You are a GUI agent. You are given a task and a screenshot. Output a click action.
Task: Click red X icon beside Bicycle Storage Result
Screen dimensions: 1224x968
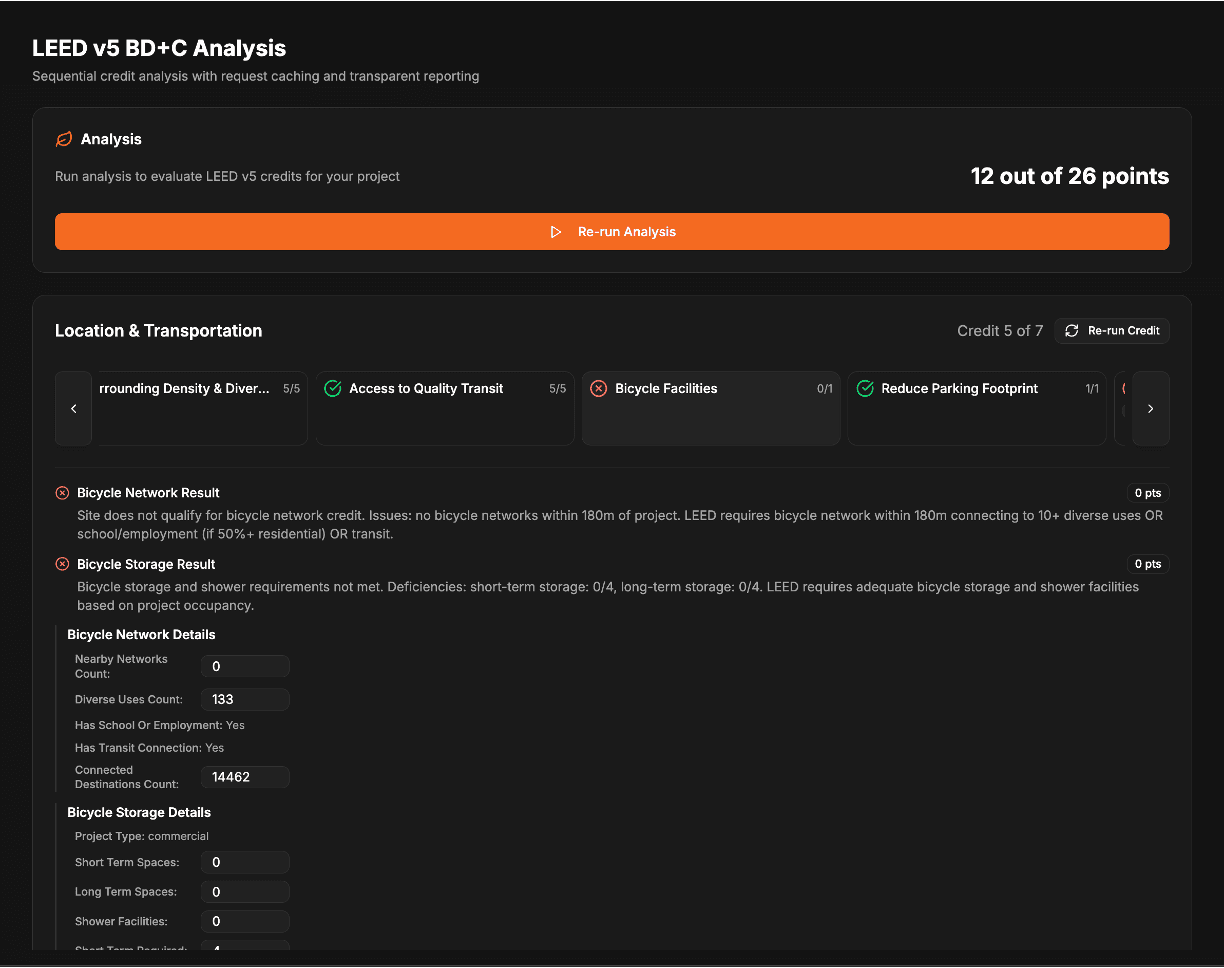[62, 565]
